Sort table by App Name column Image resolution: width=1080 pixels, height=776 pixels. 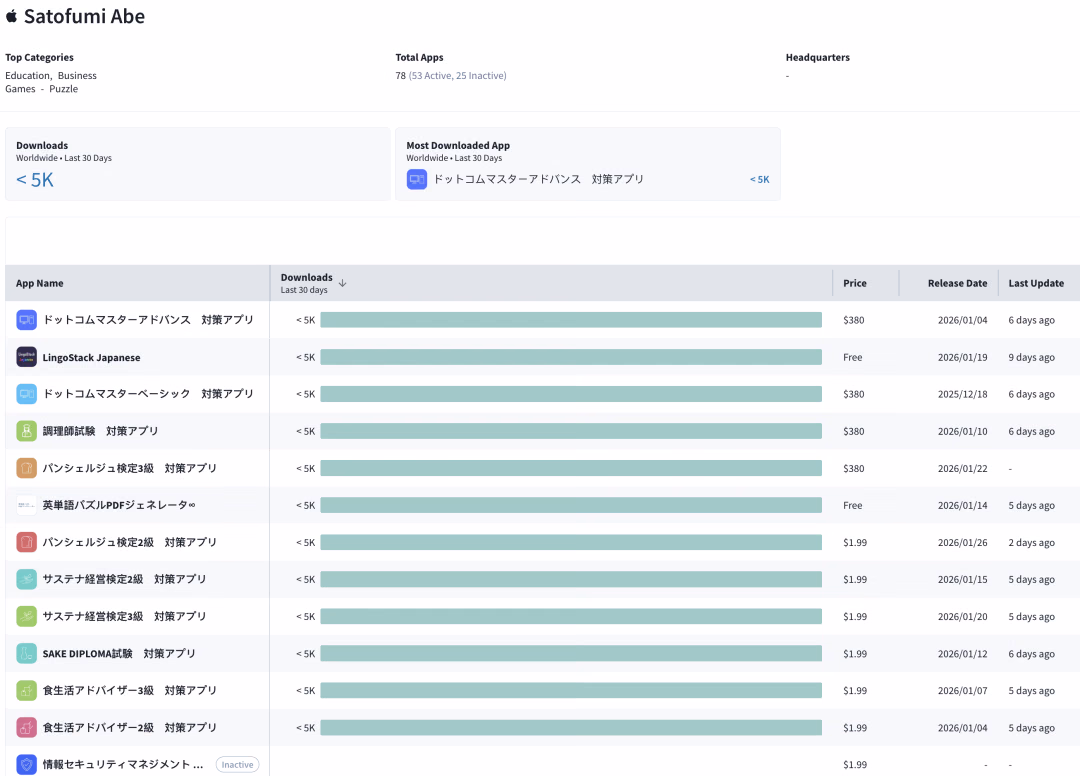(x=40, y=283)
